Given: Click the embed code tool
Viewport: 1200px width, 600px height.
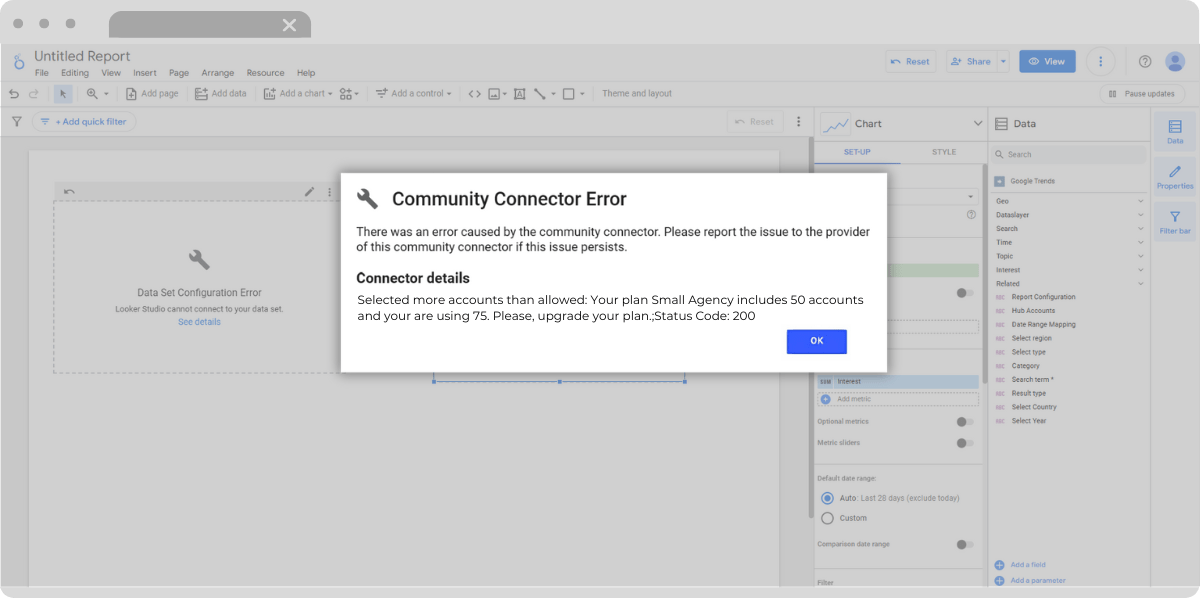Looking at the screenshot, I should click(474, 93).
